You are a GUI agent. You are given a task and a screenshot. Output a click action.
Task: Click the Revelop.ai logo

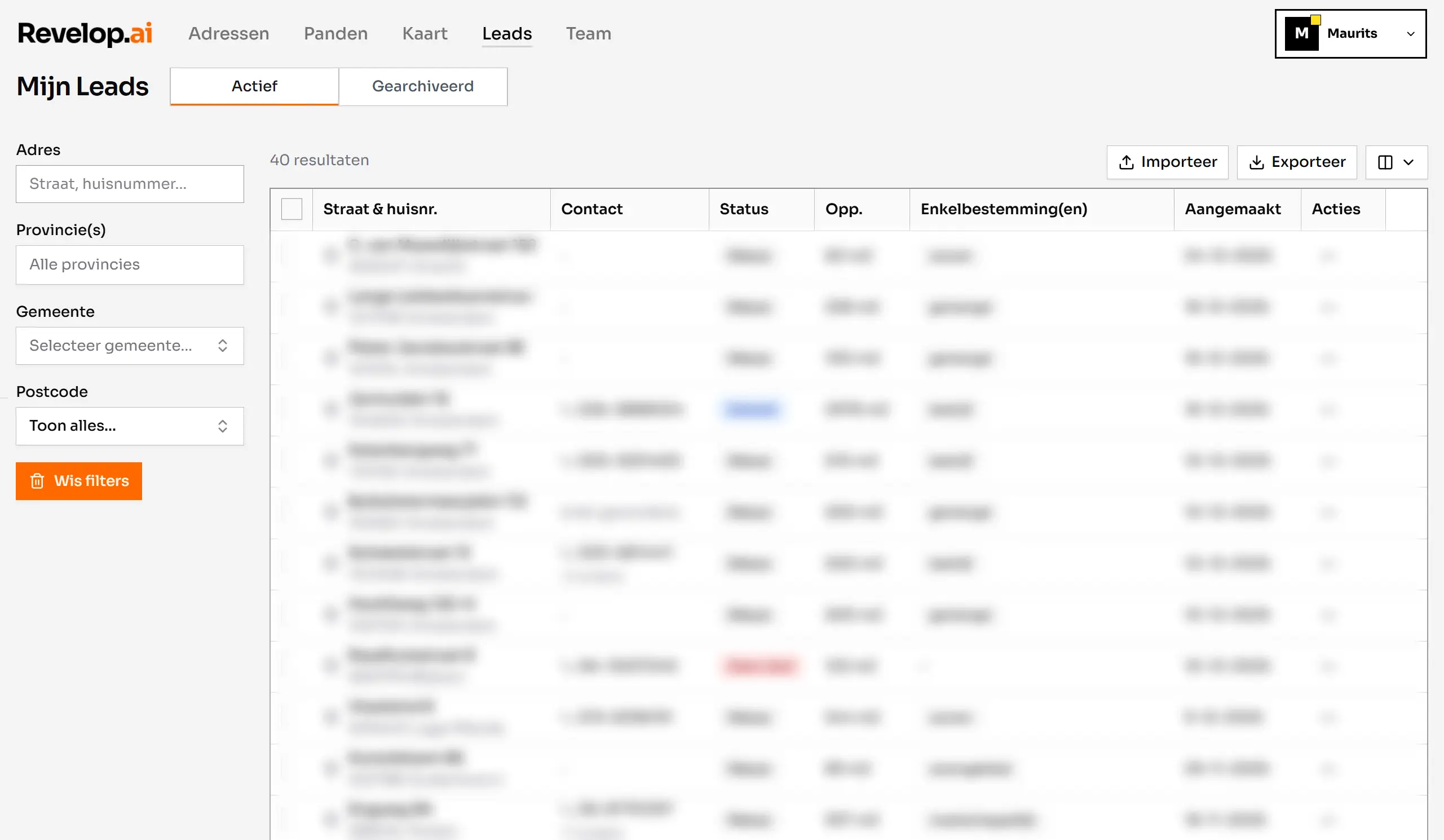click(x=83, y=33)
